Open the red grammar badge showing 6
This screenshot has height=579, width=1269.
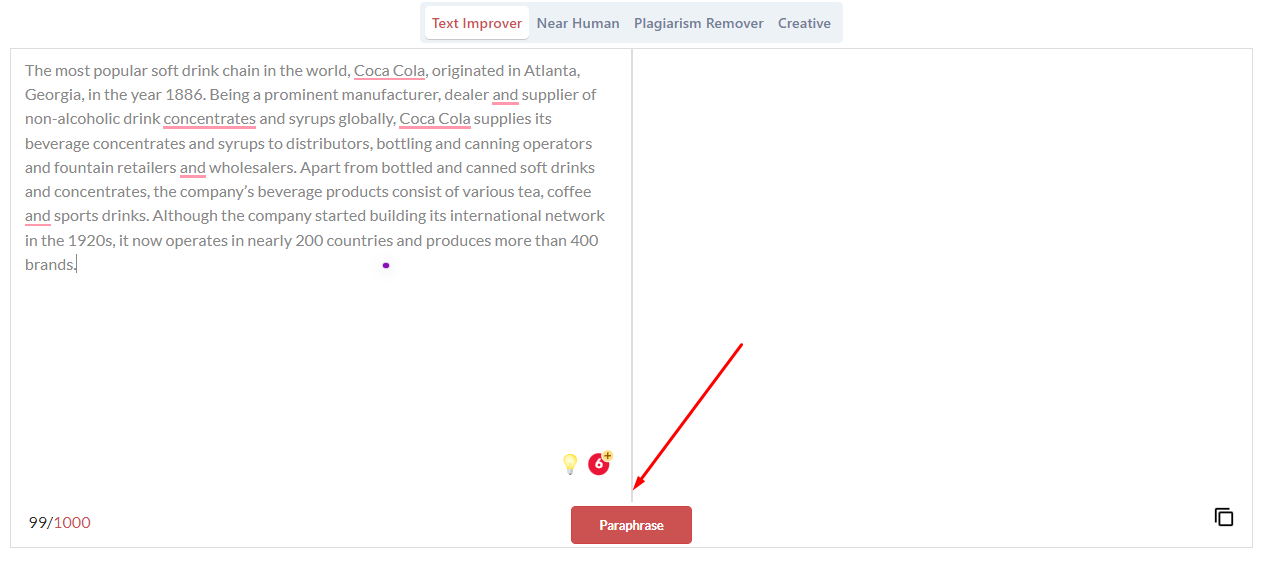tap(600, 463)
